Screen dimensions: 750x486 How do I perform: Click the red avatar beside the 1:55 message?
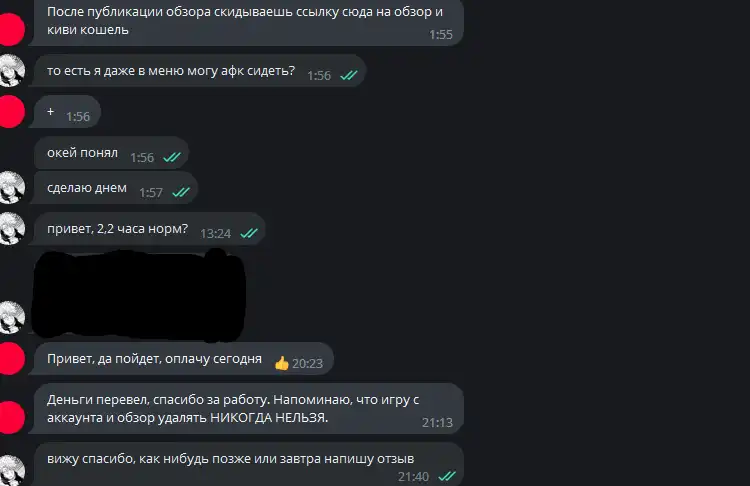tap(11, 30)
